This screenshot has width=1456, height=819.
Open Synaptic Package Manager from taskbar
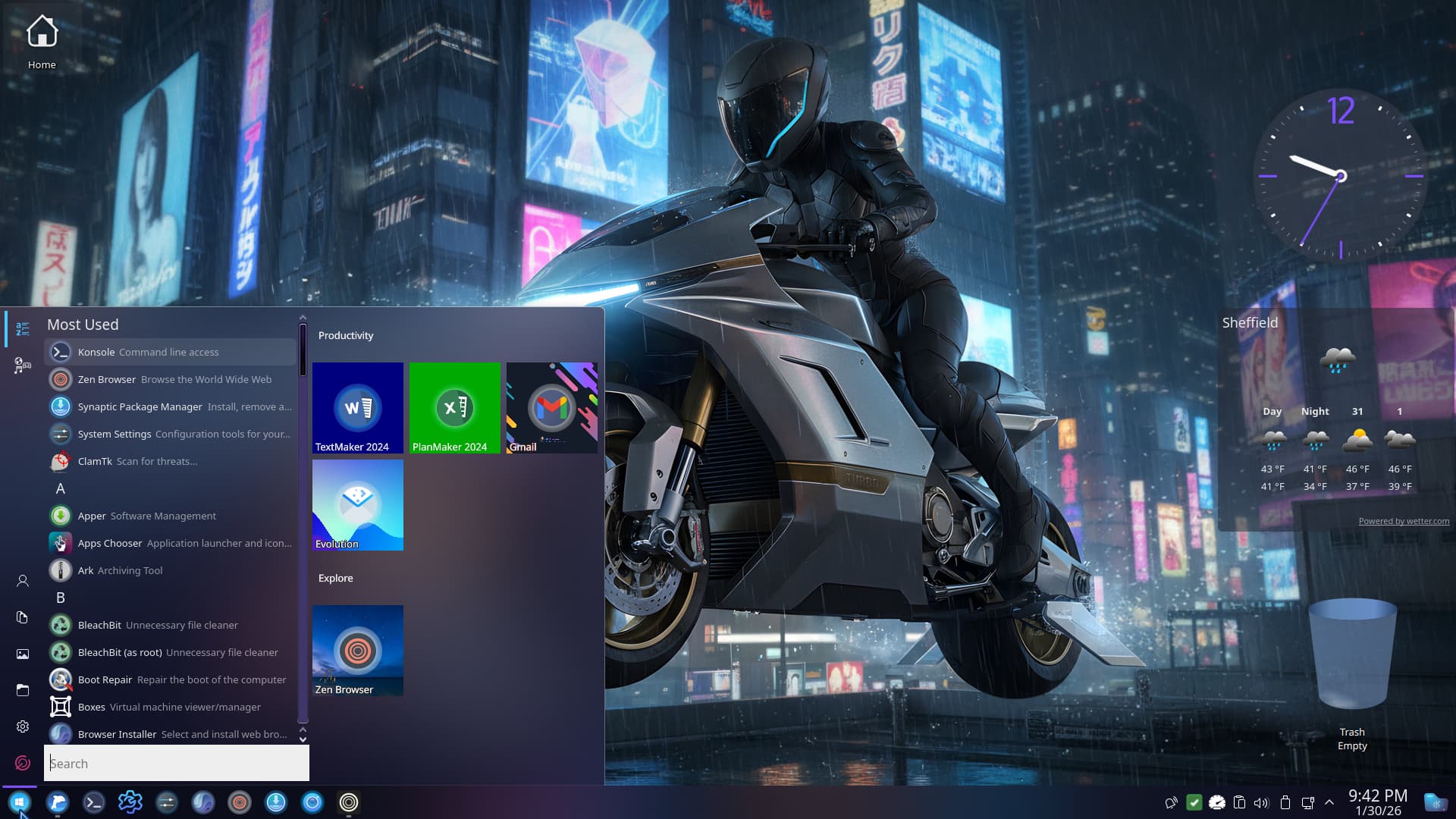pos(276,802)
